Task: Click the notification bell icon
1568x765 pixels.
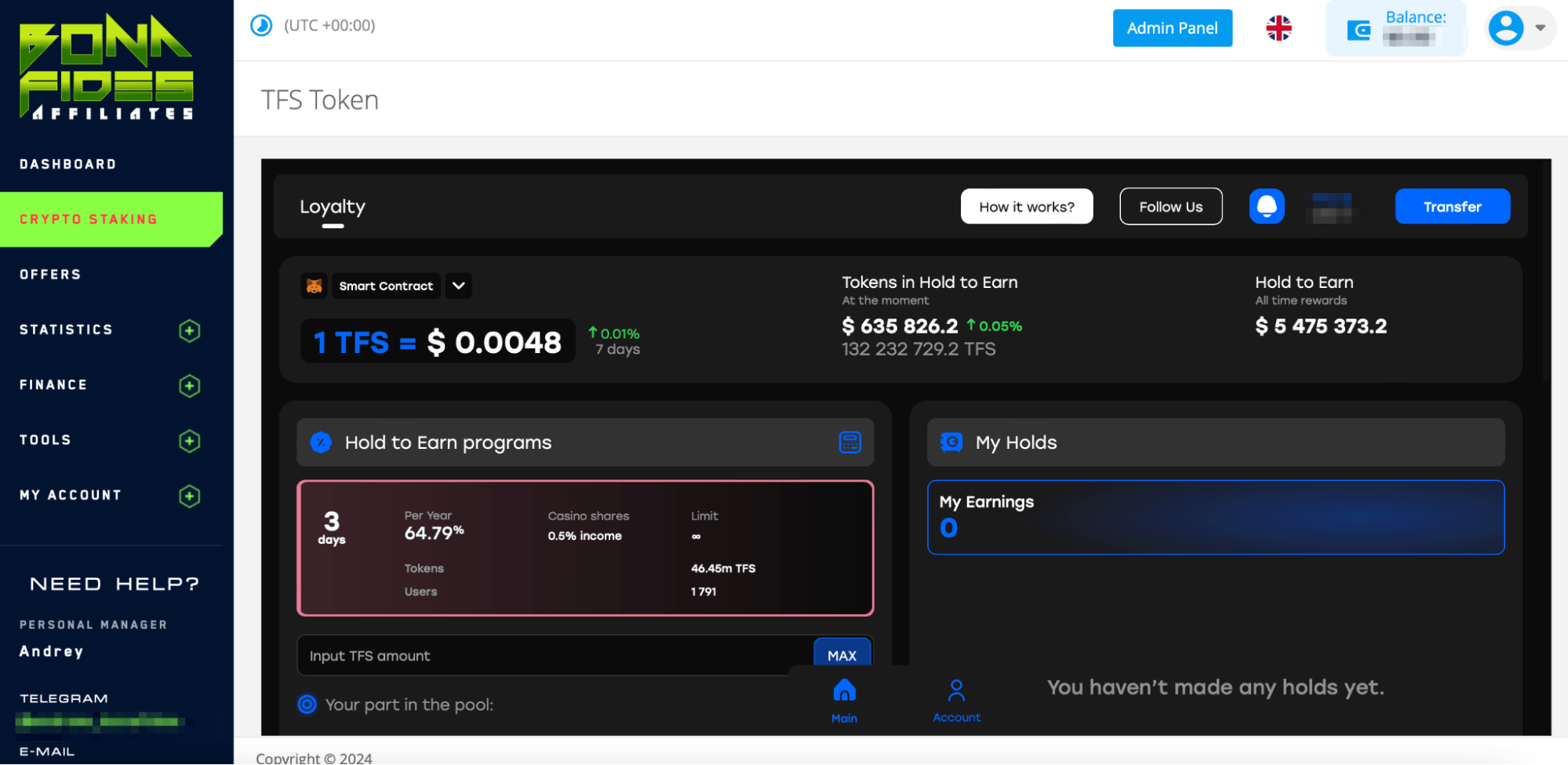Action: pyautogui.click(x=1267, y=206)
